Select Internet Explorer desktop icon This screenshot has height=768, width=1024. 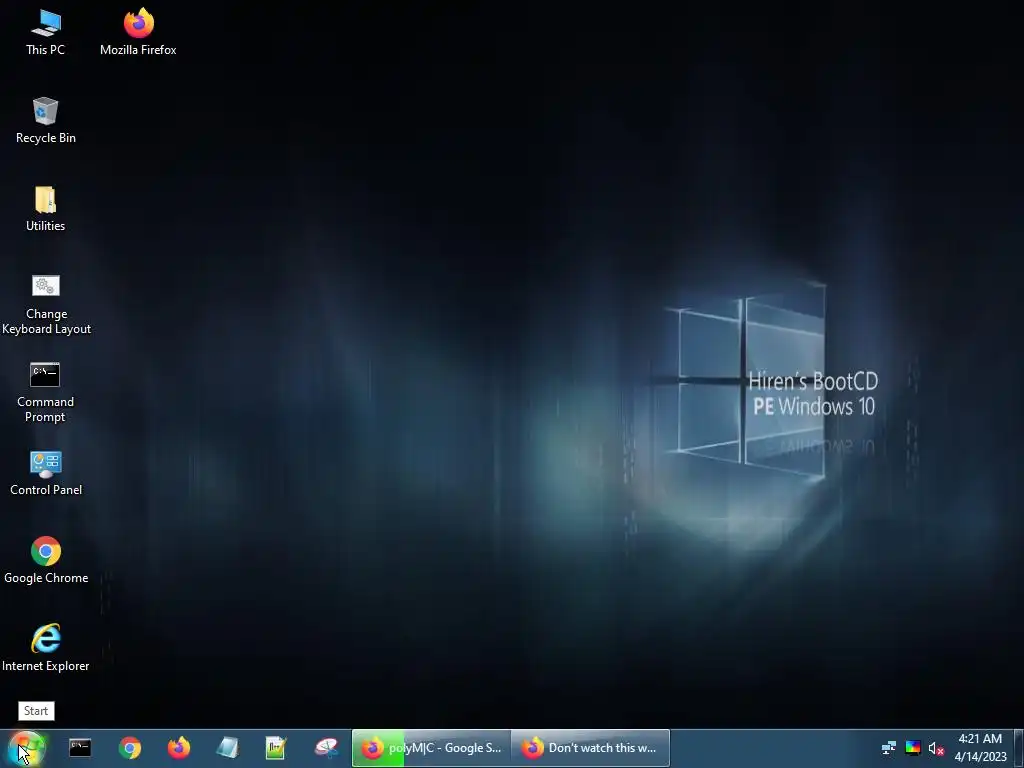tap(45, 648)
